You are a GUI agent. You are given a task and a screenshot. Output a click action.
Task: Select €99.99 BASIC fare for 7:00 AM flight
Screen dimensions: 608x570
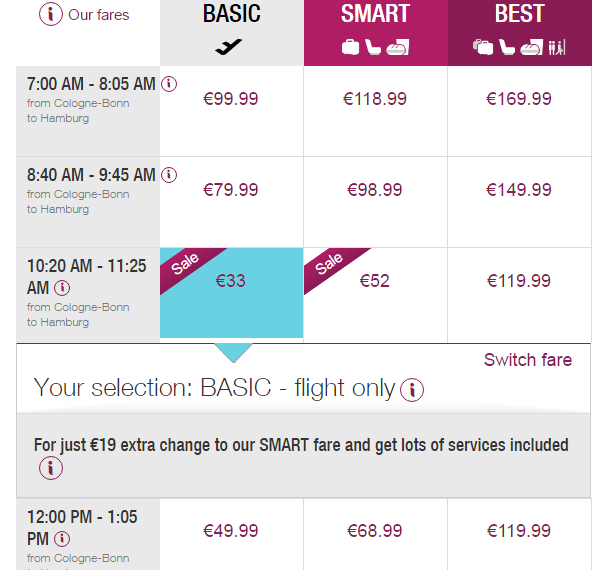(231, 99)
